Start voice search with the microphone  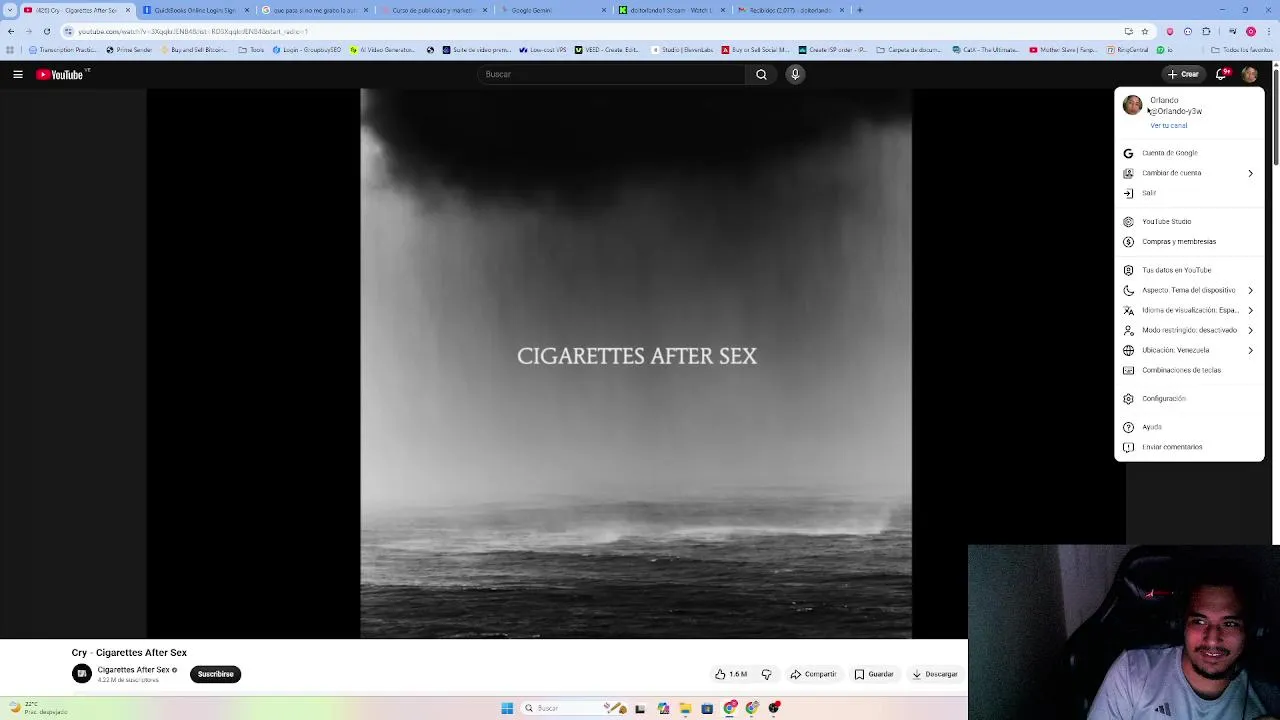tap(795, 74)
